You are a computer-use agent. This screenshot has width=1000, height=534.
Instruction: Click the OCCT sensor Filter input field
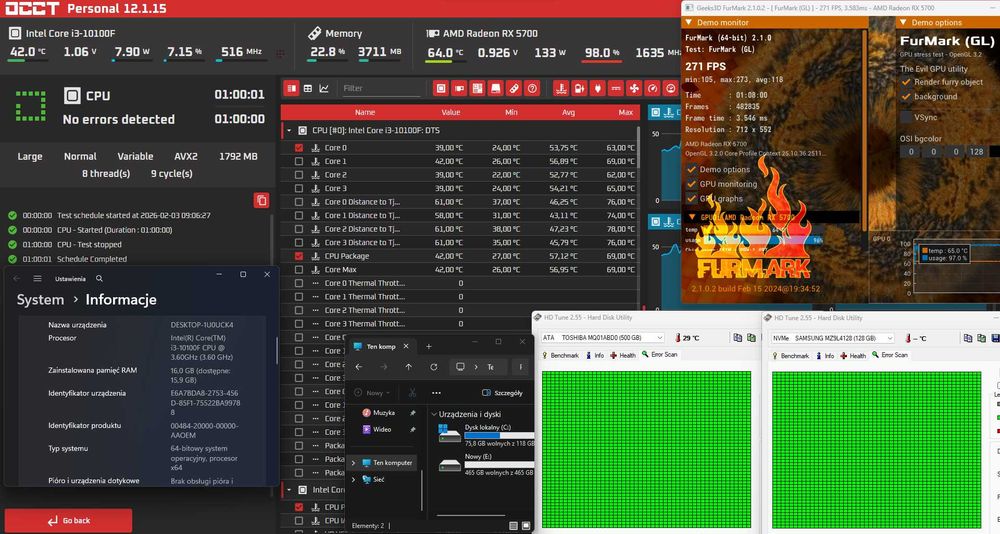click(381, 89)
